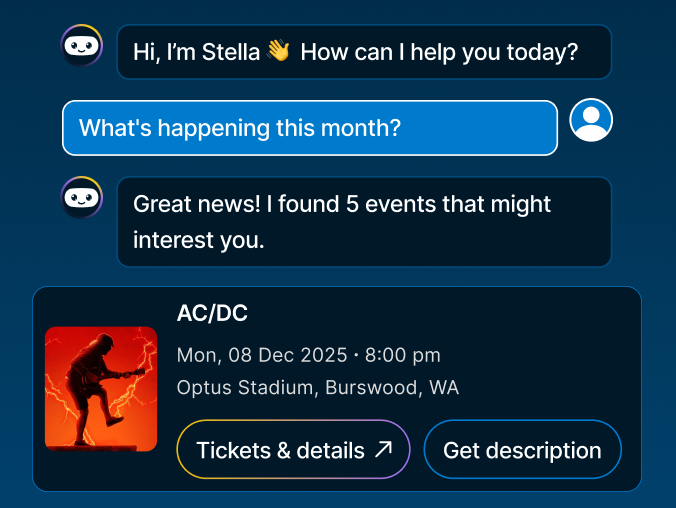Click Stella's avatar beside the greeting message
Viewport: 676px width, 508px height.
(x=82, y=46)
